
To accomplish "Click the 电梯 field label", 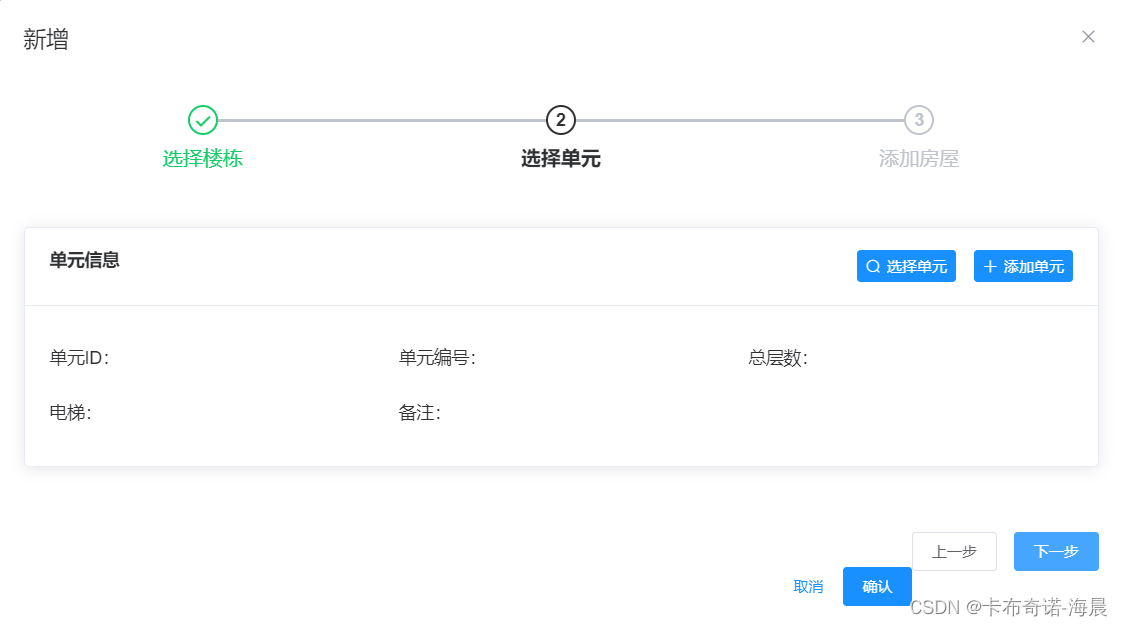I will (x=70, y=412).
